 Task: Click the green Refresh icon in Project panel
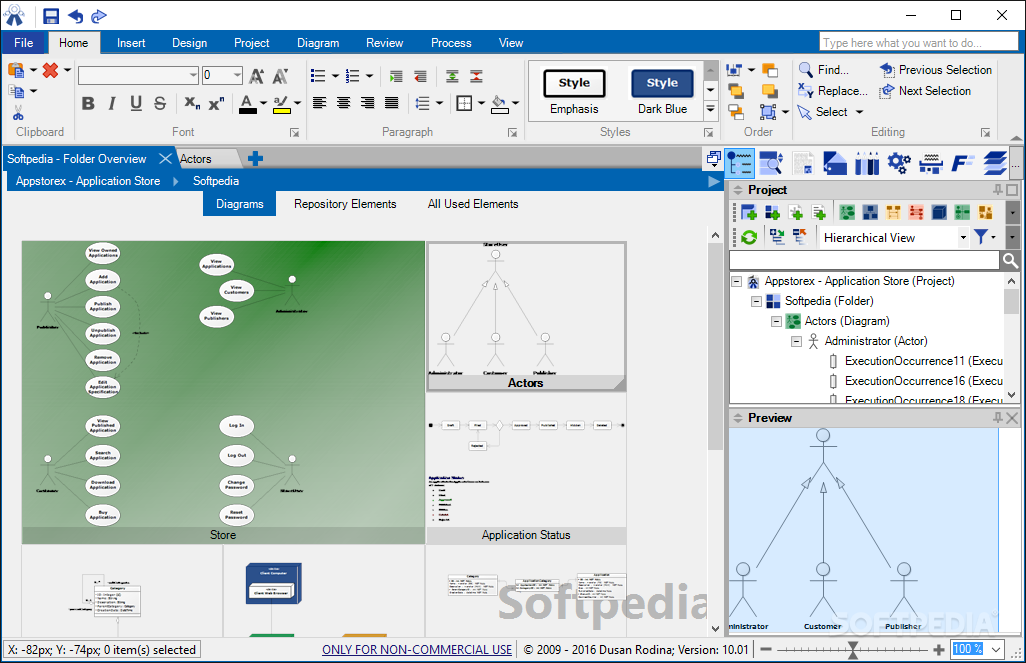[749, 237]
